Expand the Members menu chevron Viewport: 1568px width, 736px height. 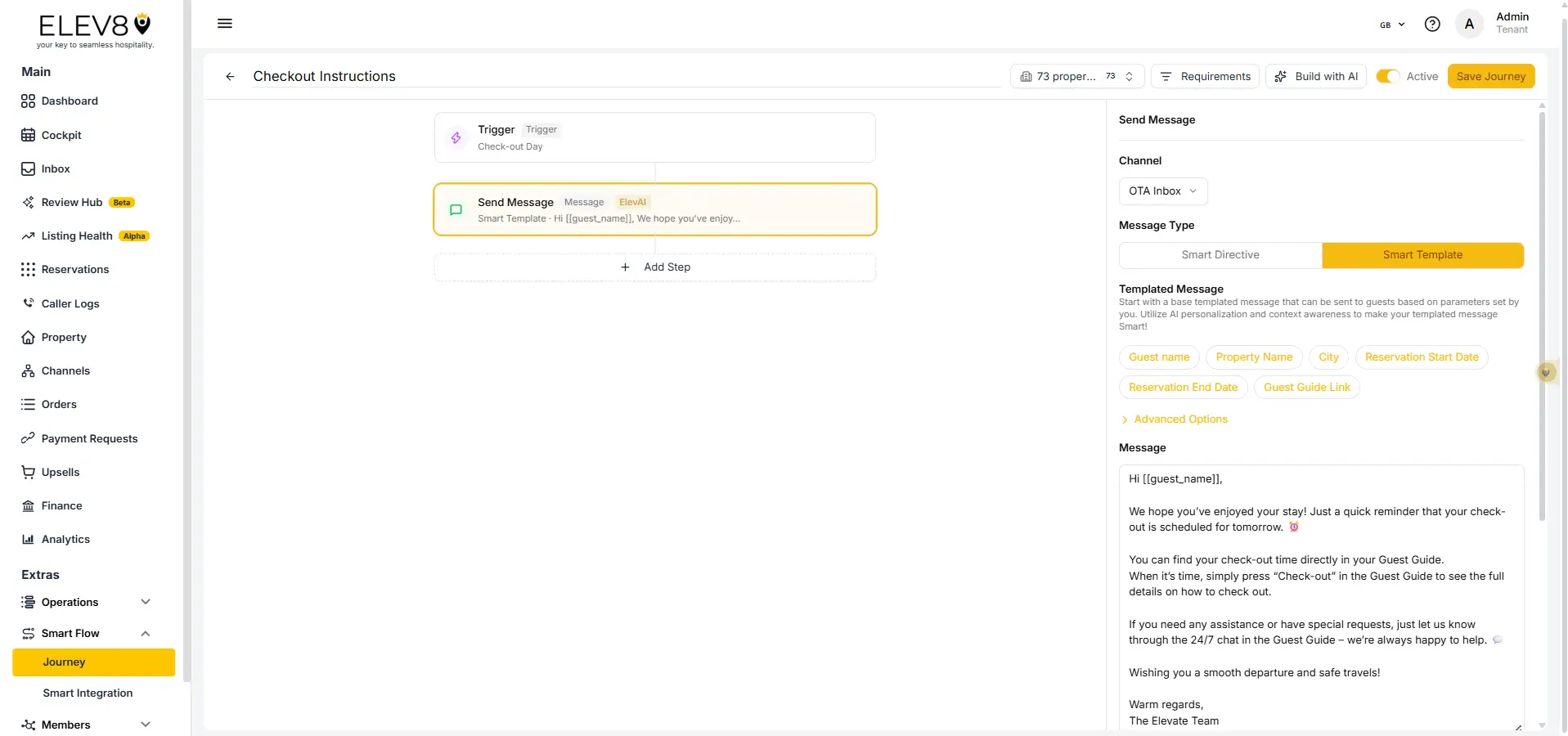click(146, 725)
